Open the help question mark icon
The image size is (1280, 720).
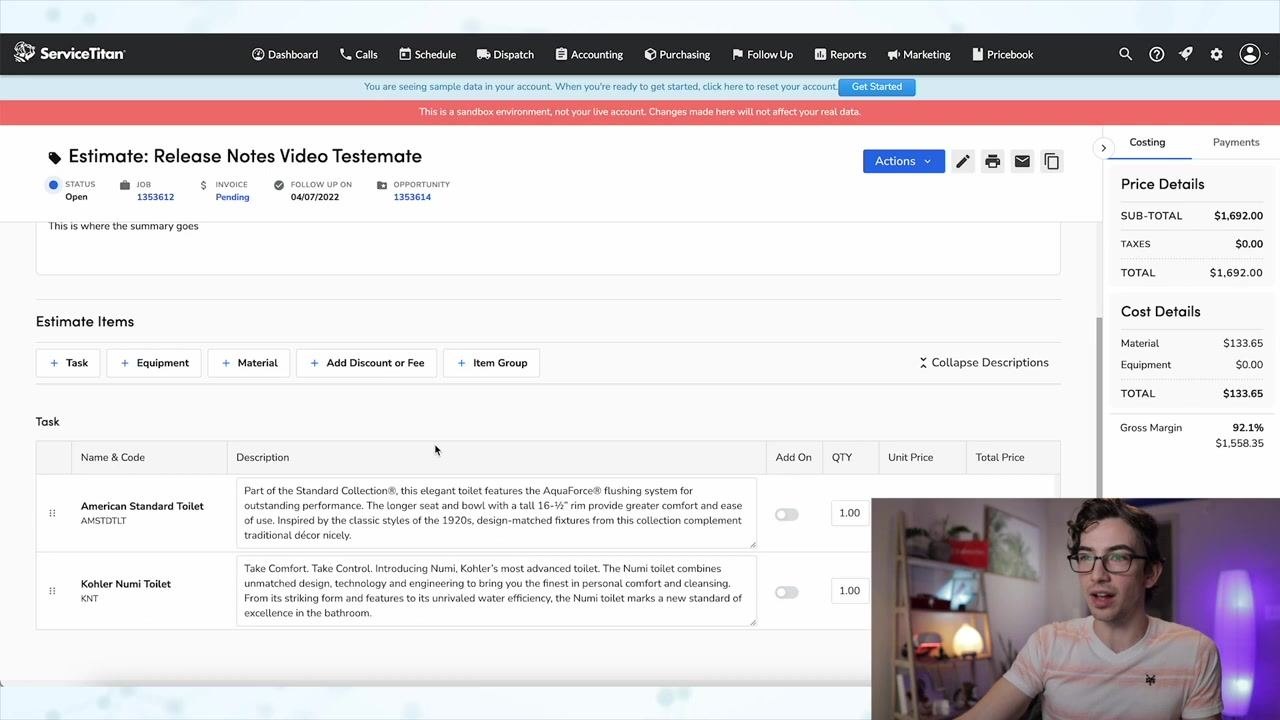coord(1156,54)
